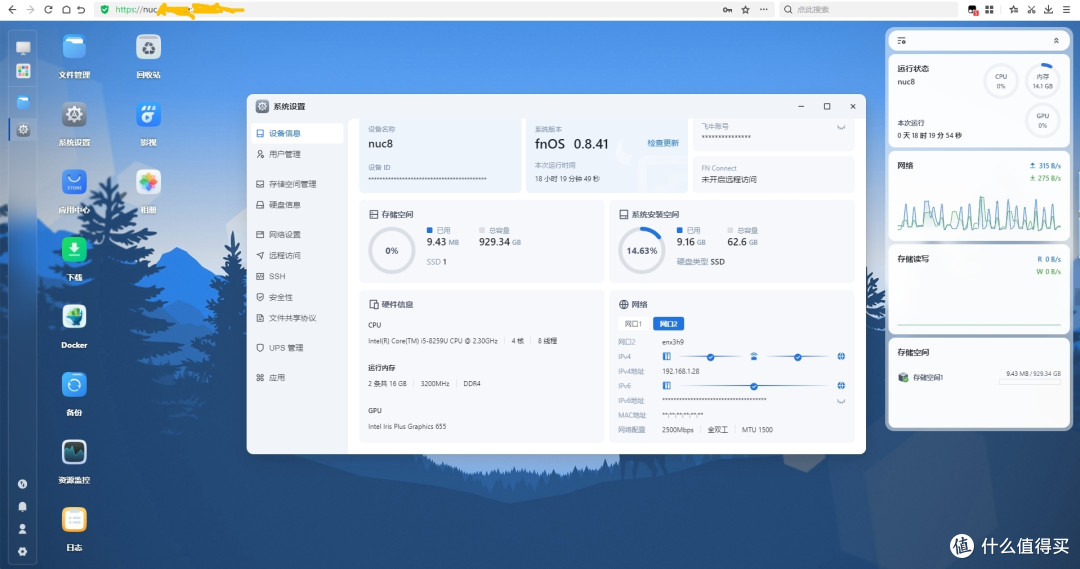Open 存储空间管理 in the settings sidebar
1080x569 pixels.
pyautogui.click(x=298, y=184)
